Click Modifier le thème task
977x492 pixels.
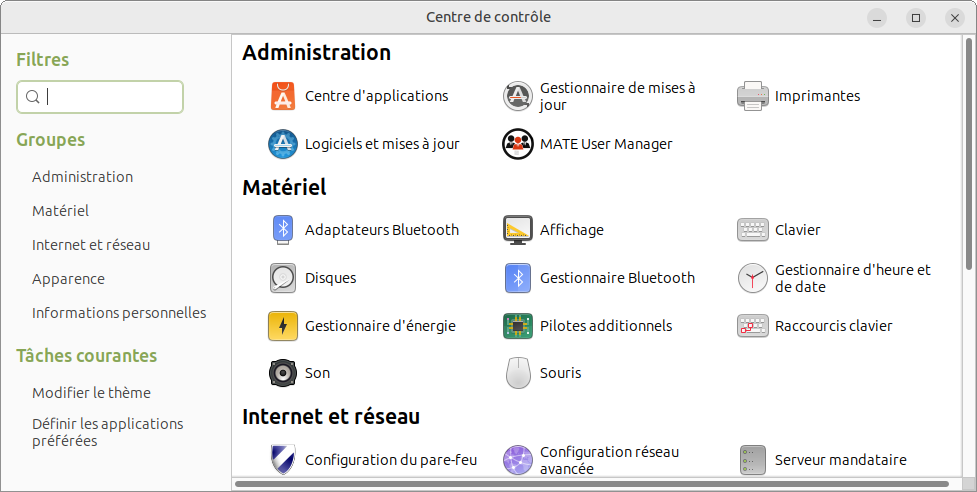91,393
